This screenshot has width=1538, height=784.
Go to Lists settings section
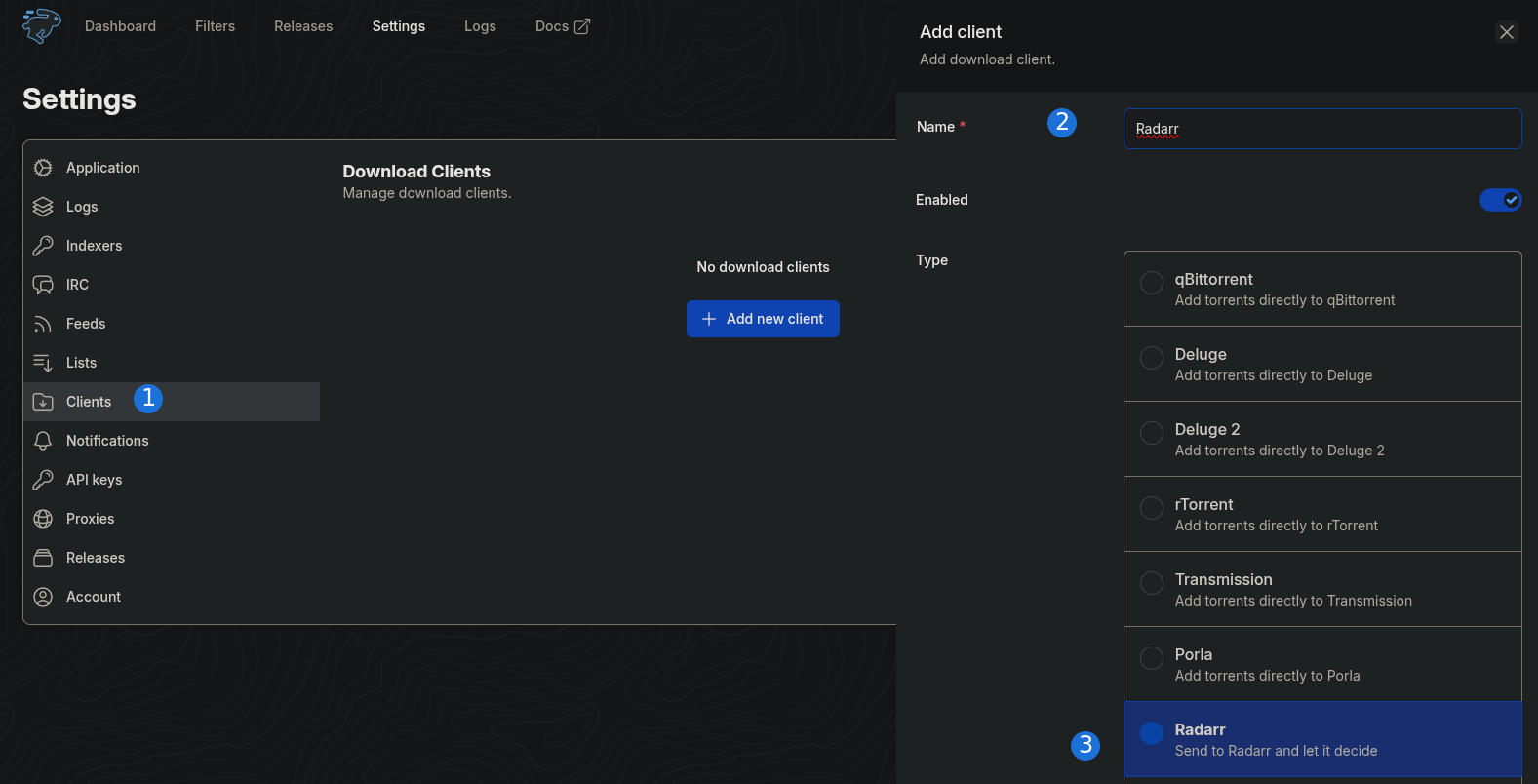click(172, 363)
